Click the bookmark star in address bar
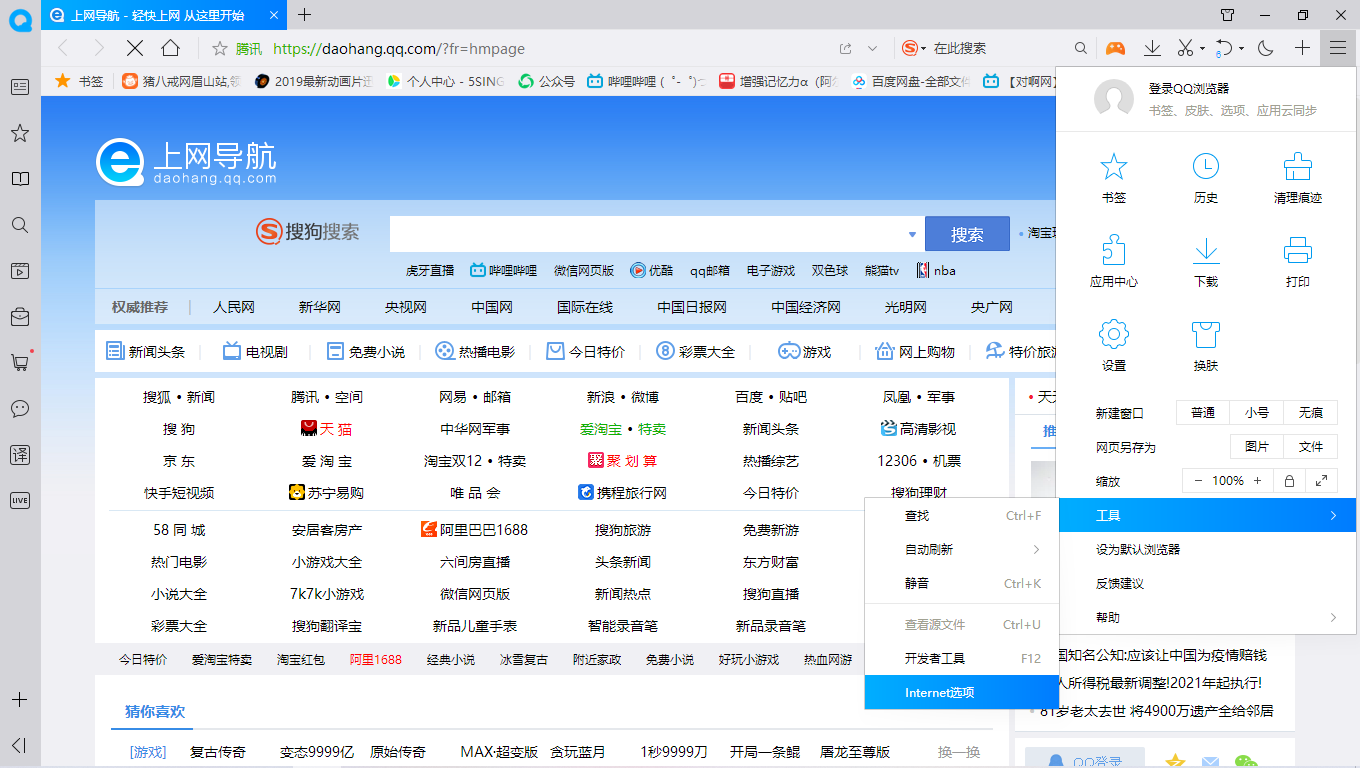1360x768 pixels. pyautogui.click(x=220, y=48)
